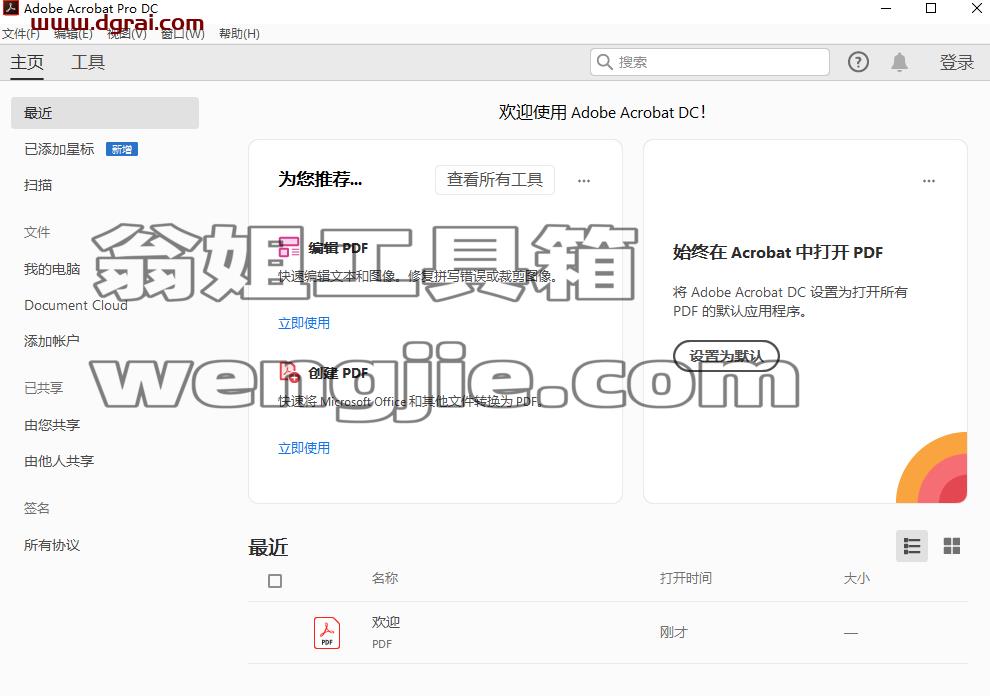Open 我的电脑 in the sidebar
Screen dimensions: 990x696
click(x=52, y=269)
